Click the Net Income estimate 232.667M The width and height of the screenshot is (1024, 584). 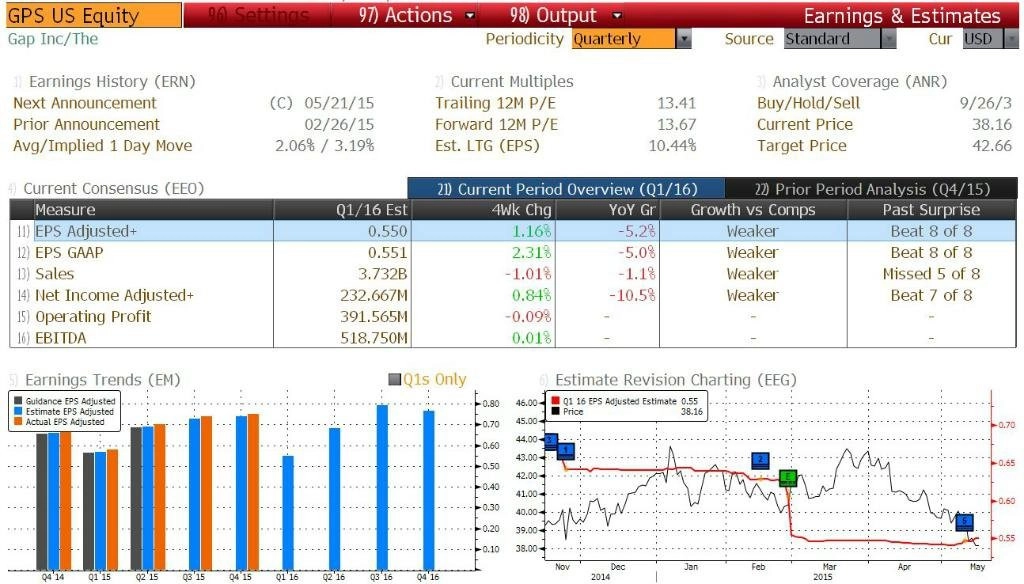point(374,295)
